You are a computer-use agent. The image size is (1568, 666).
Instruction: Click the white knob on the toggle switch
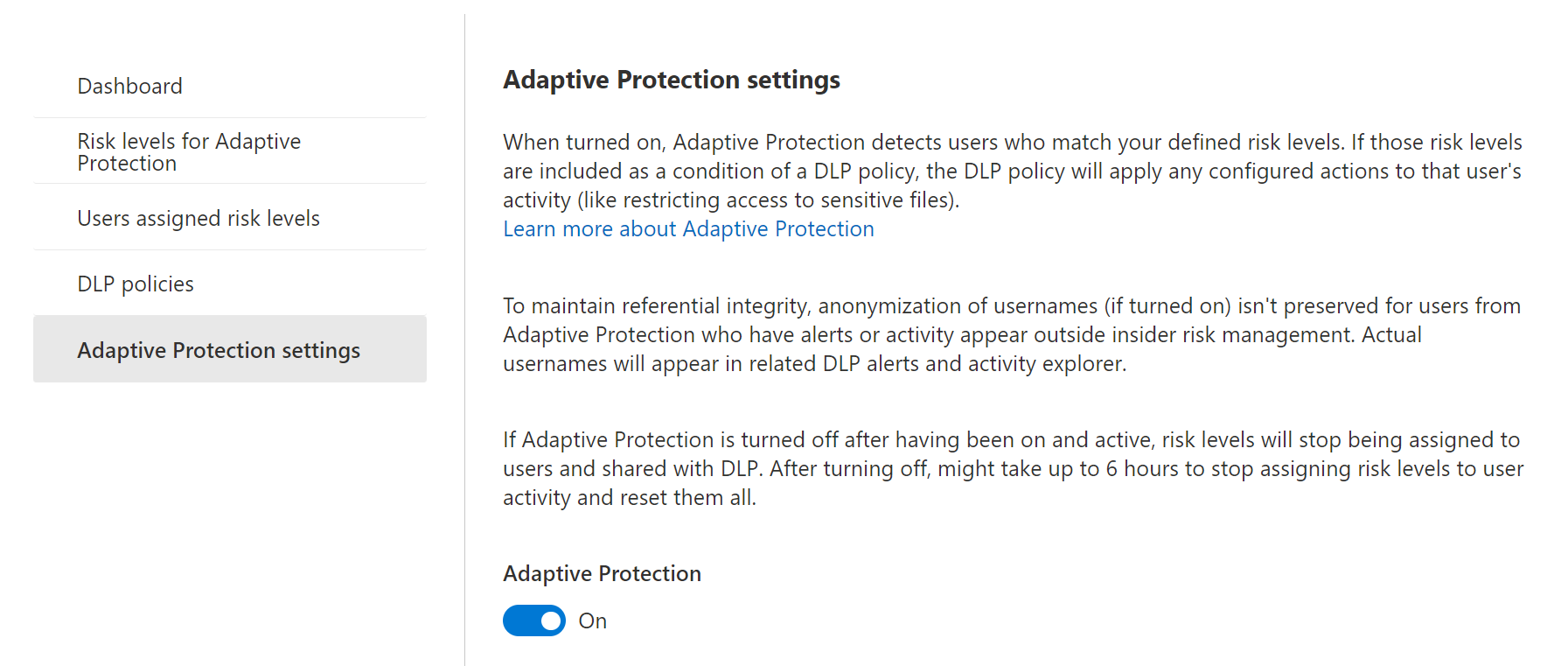point(550,620)
